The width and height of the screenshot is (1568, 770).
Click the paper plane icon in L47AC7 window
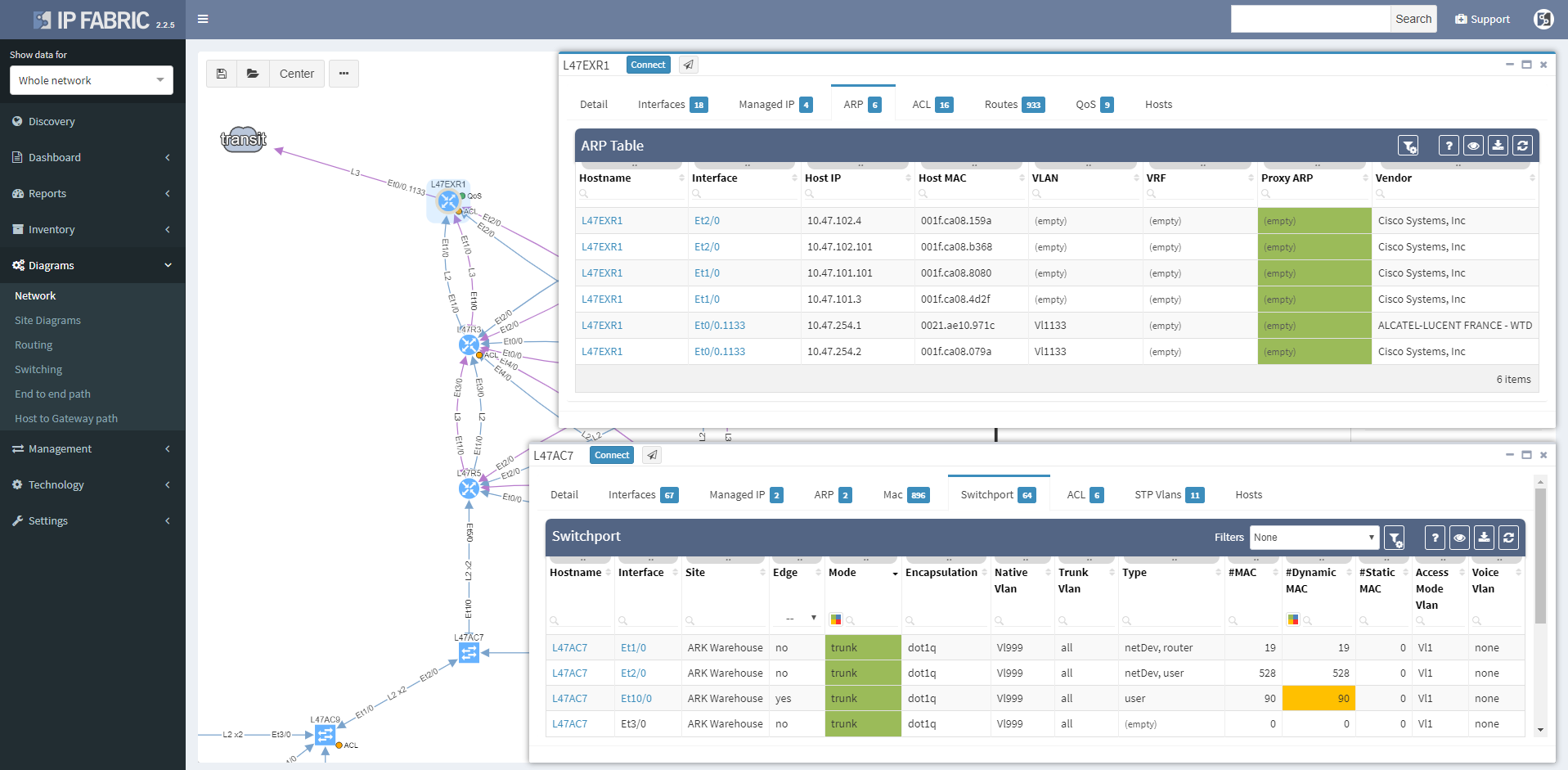652,455
